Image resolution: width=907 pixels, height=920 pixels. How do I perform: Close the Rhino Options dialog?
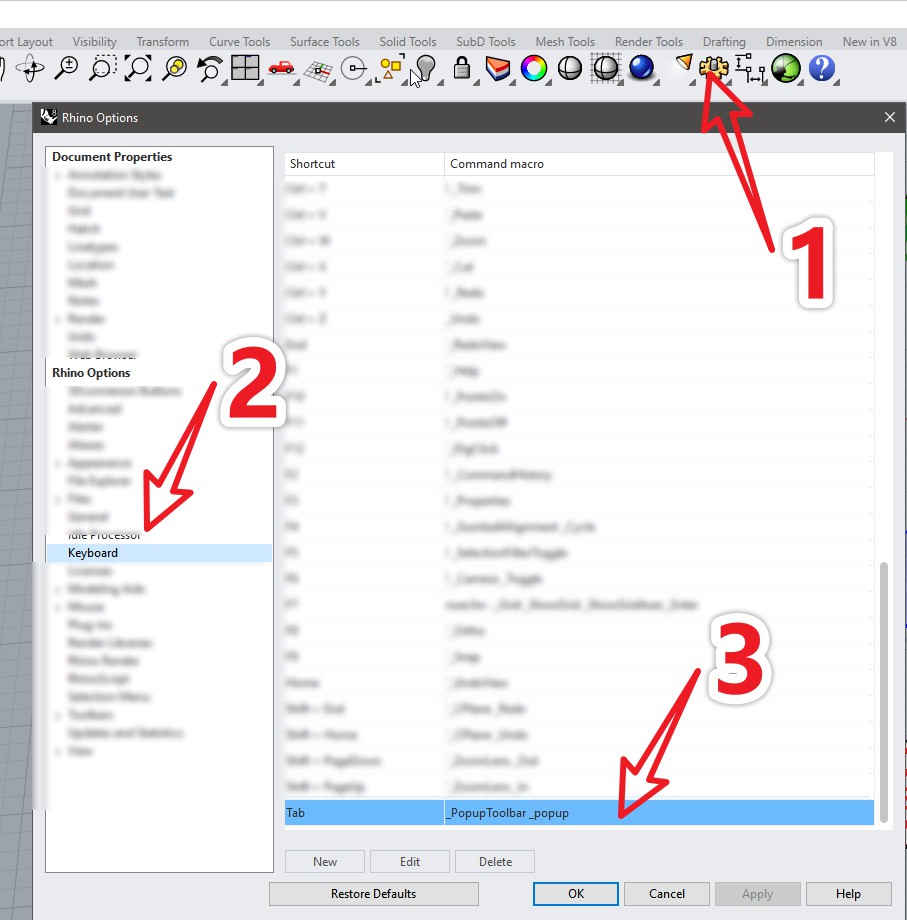click(889, 117)
